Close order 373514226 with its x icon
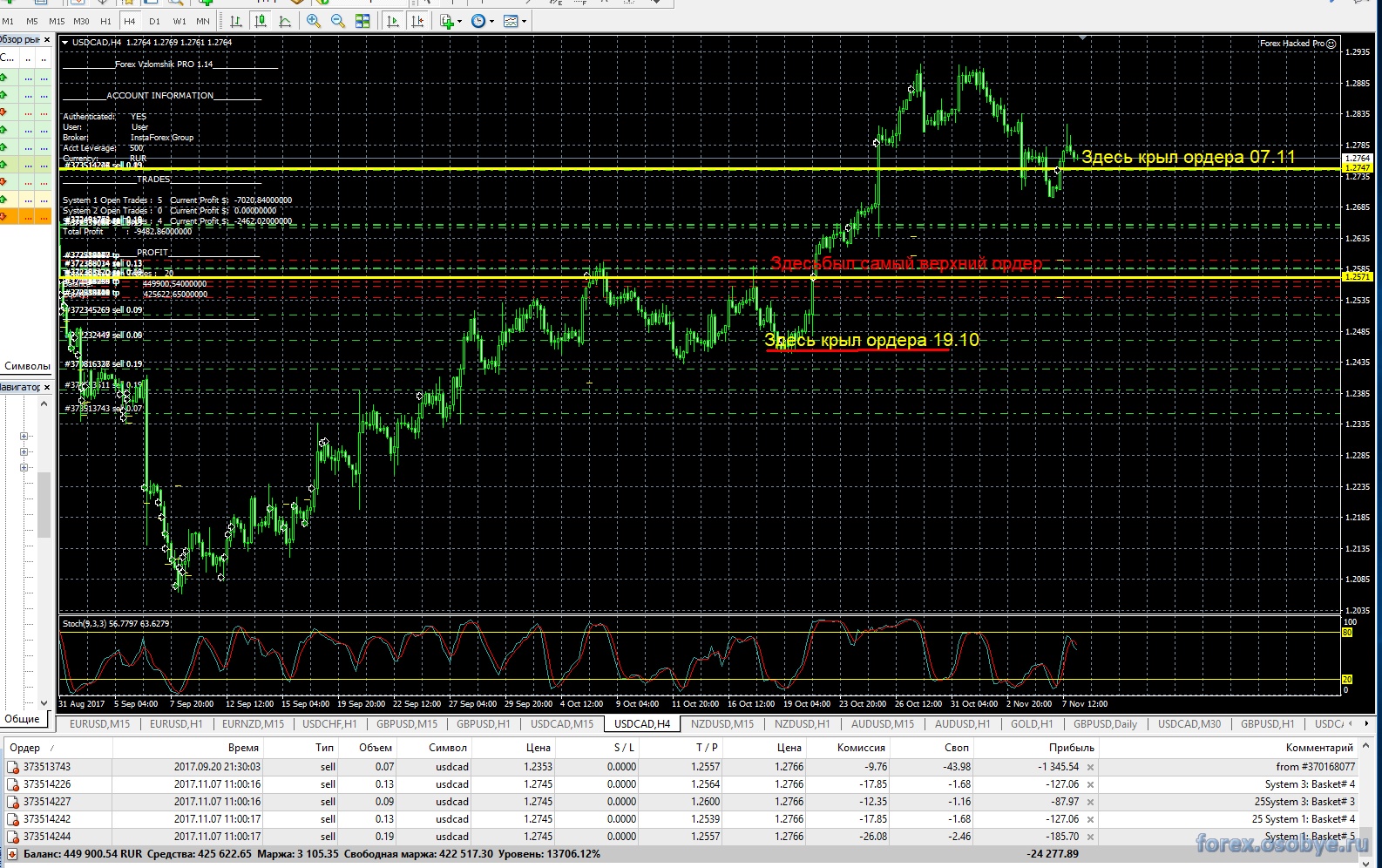1382x868 pixels. click(1090, 785)
